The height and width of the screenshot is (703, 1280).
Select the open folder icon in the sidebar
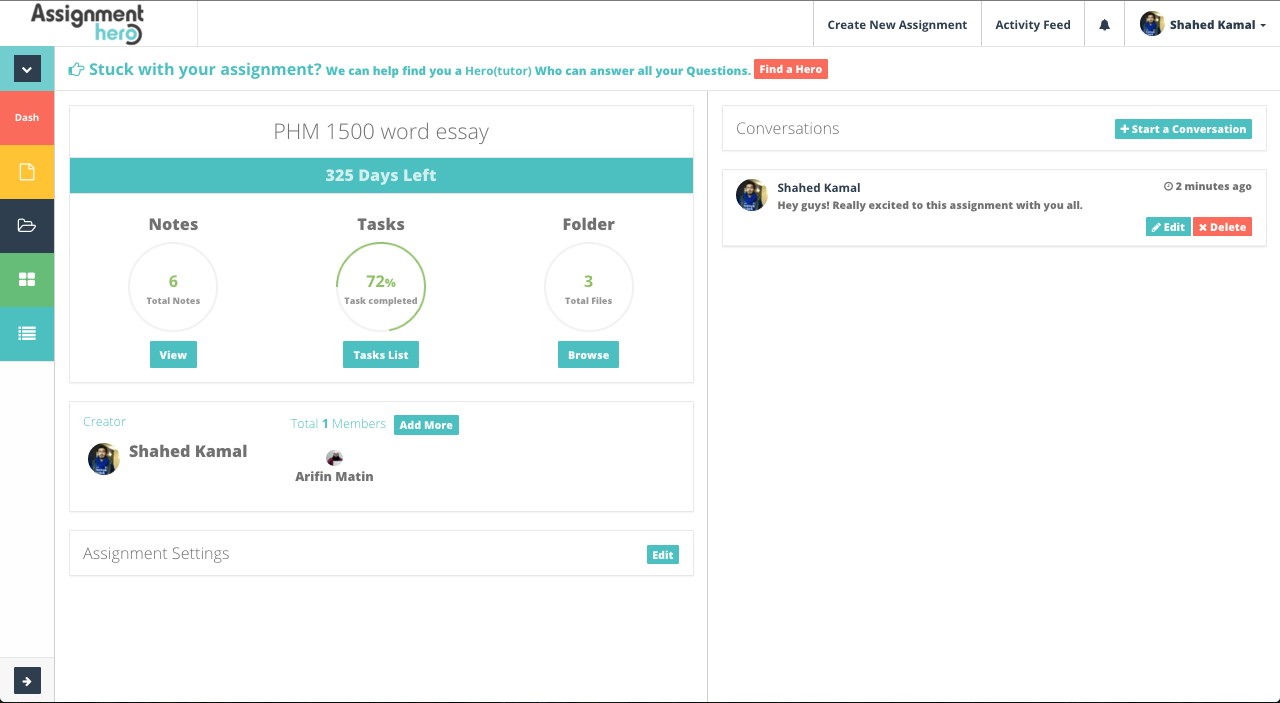pos(27,226)
